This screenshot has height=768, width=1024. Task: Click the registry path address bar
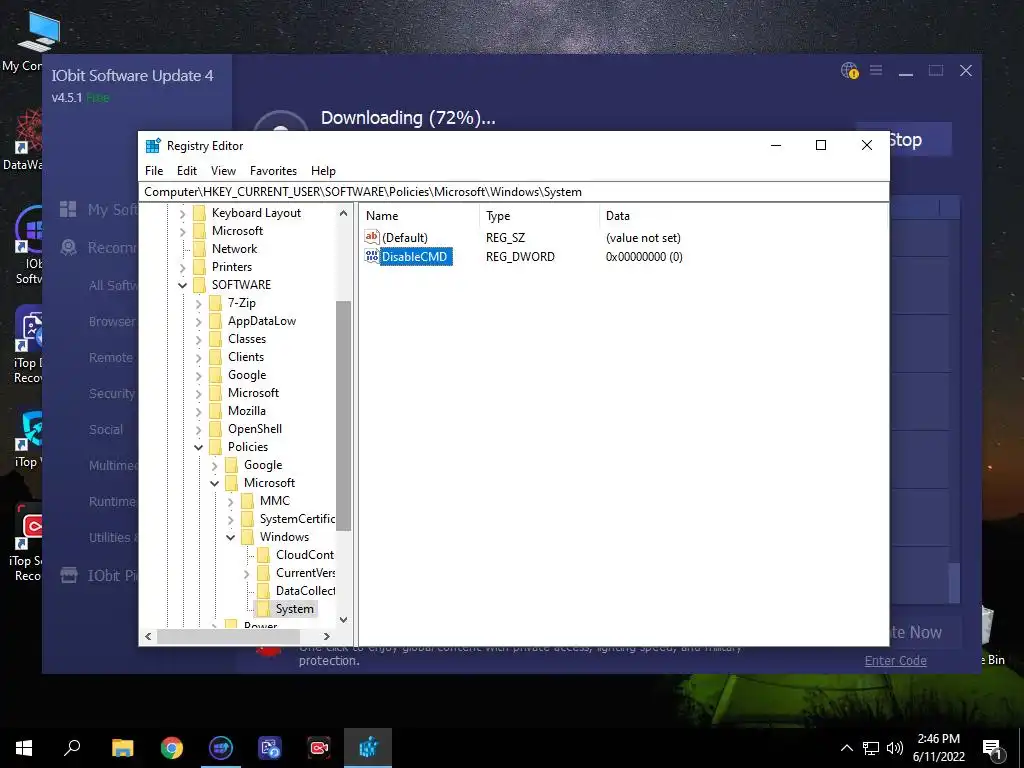(514, 191)
